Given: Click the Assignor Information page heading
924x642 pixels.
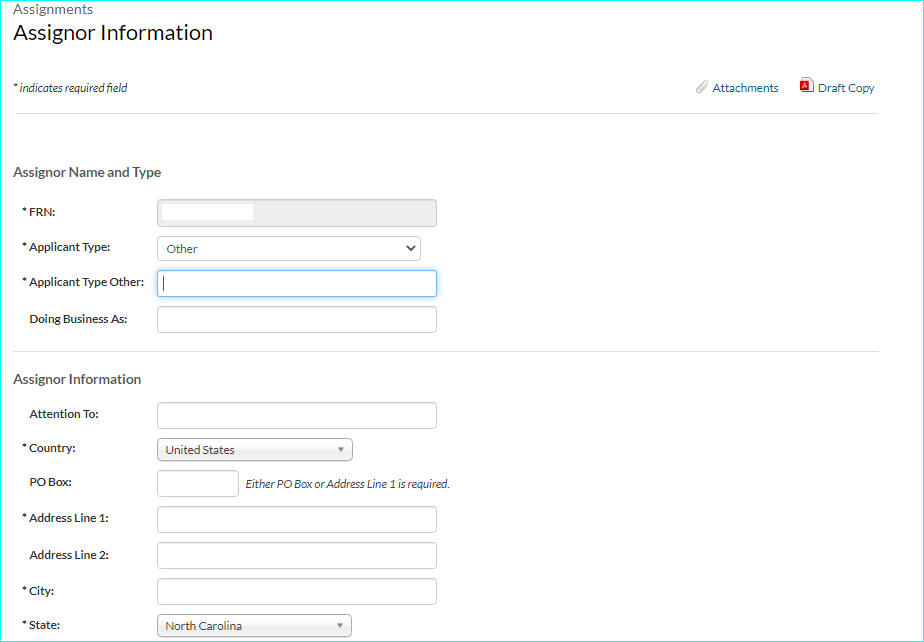Looking at the screenshot, I should click(x=113, y=33).
